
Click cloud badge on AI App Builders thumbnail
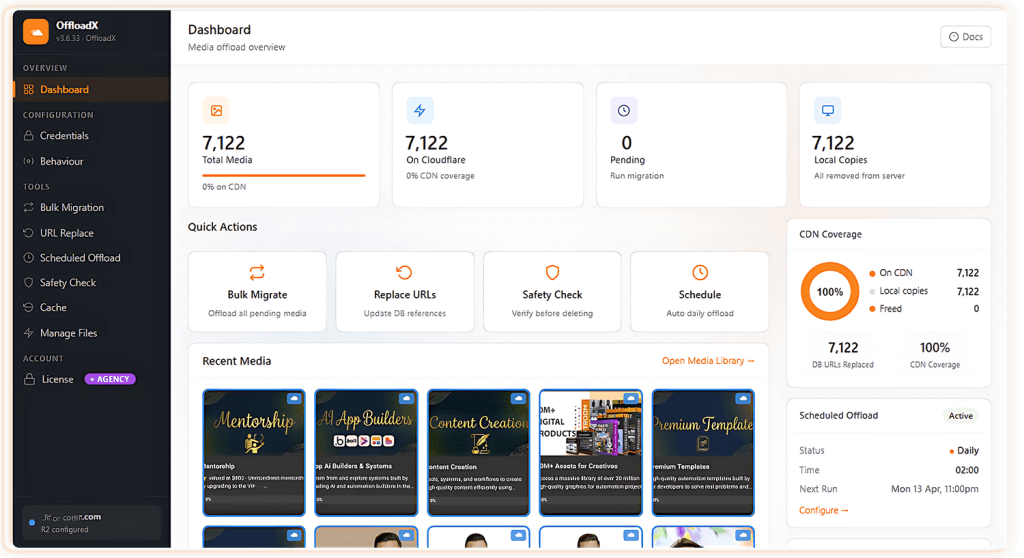(406, 398)
